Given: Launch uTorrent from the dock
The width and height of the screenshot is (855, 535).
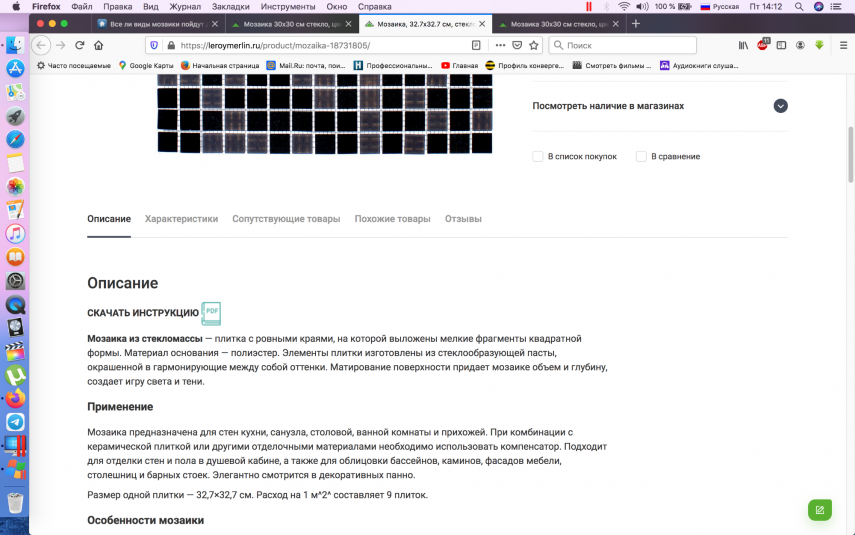Looking at the screenshot, I should tap(15, 375).
